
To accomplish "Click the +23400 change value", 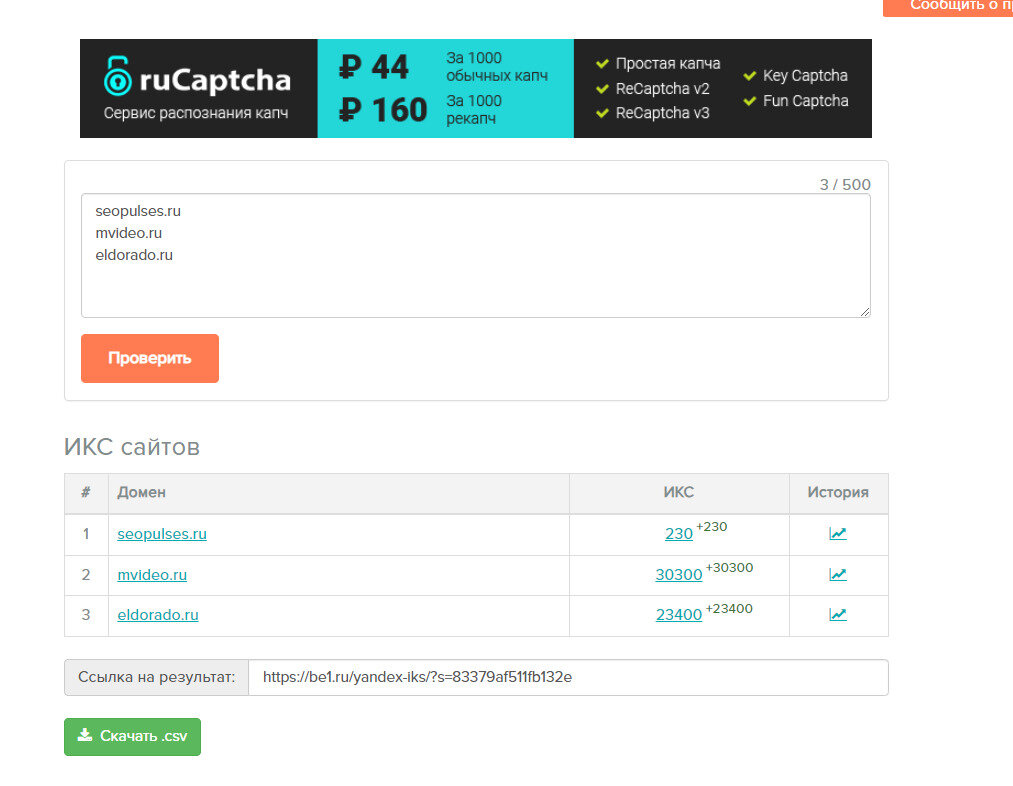I will click(729, 608).
